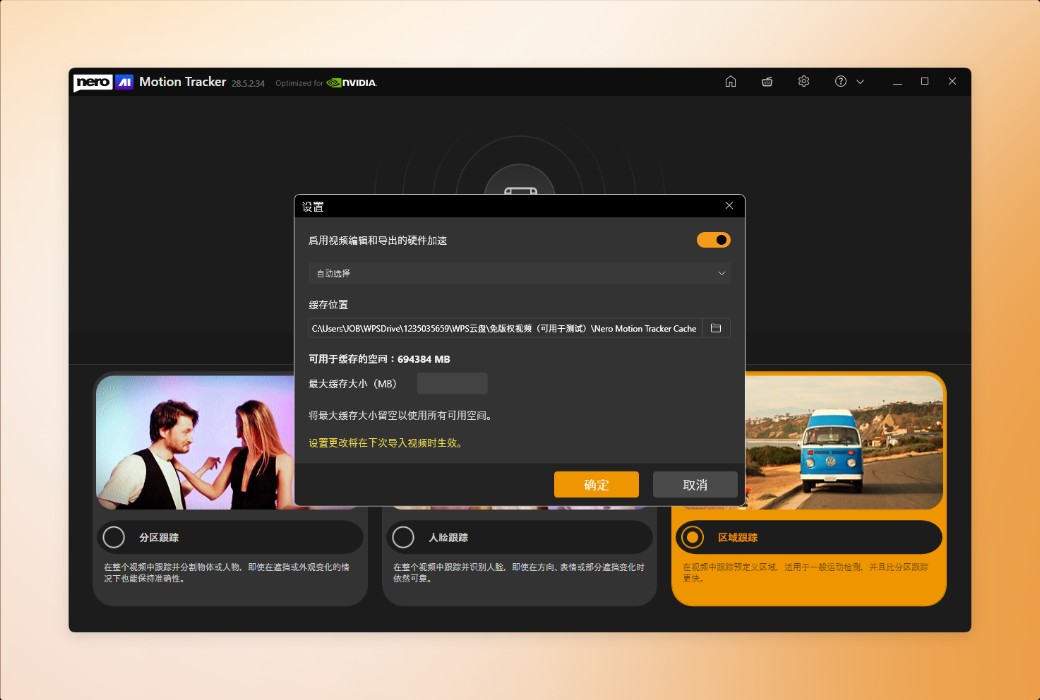Open the 自动选择 hardware dropdown
This screenshot has width=1040, height=700.
click(519, 272)
